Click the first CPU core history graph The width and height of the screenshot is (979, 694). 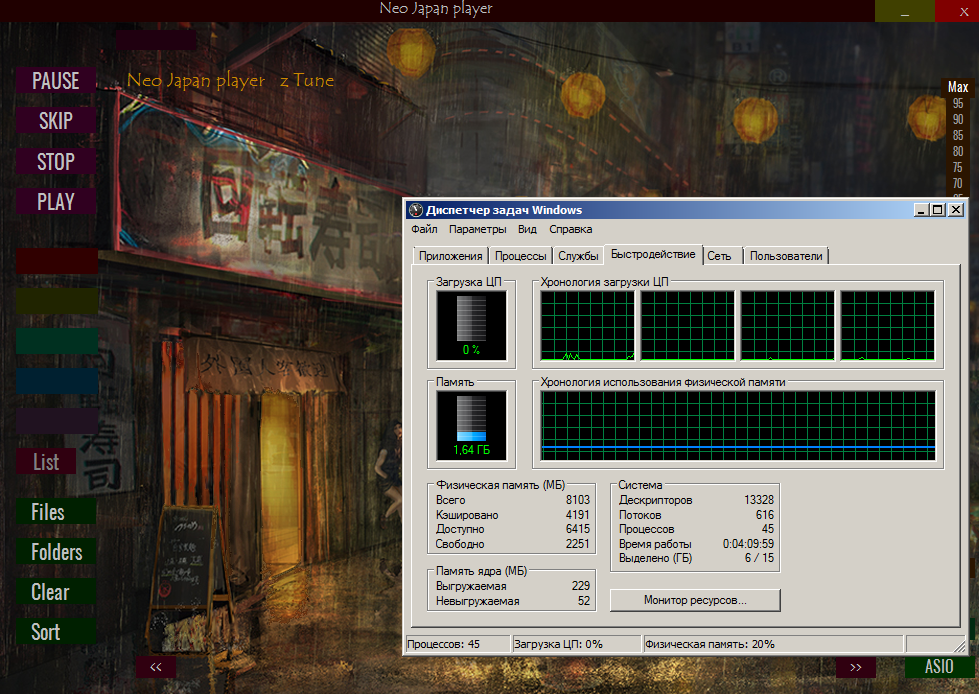coord(588,326)
